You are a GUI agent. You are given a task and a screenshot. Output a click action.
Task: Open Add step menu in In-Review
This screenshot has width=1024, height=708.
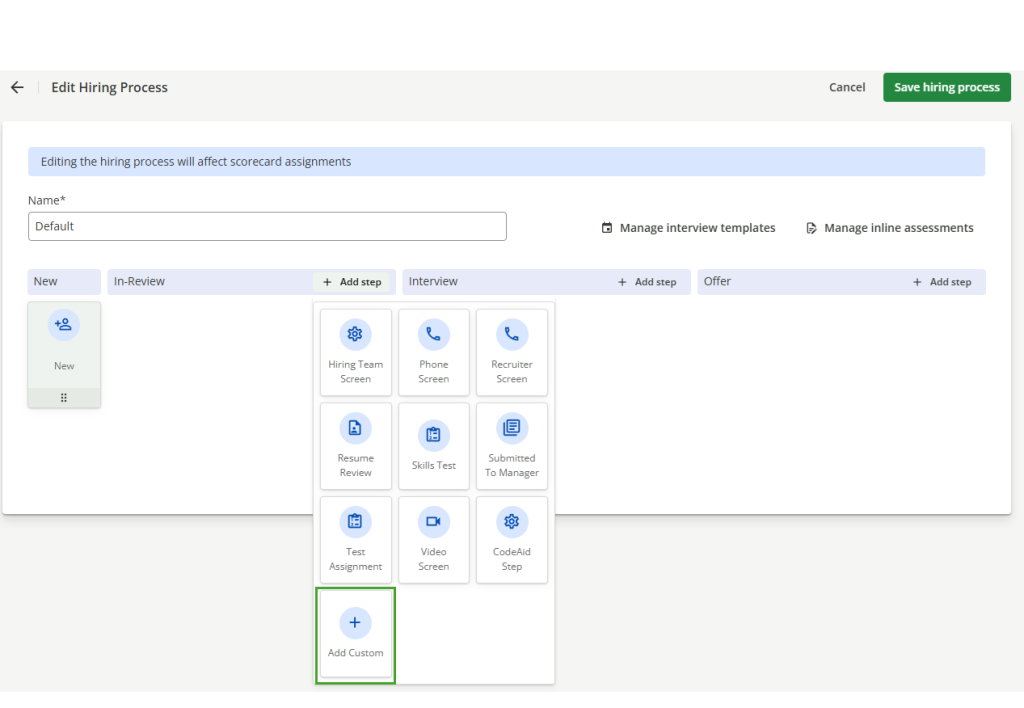(x=352, y=282)
